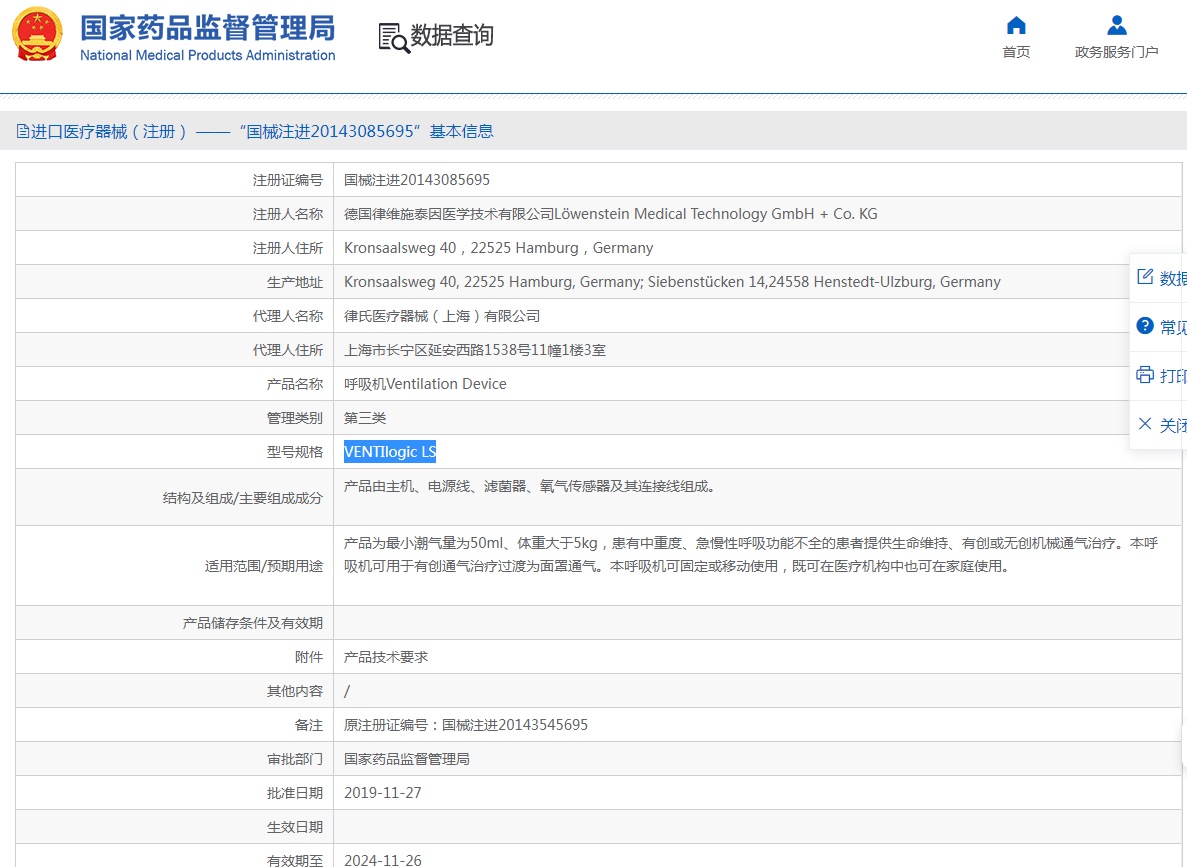Click the 附件 row label
Image resolution: width=1187 pixels, height=867 pixels.
click(x=309, y=657)
